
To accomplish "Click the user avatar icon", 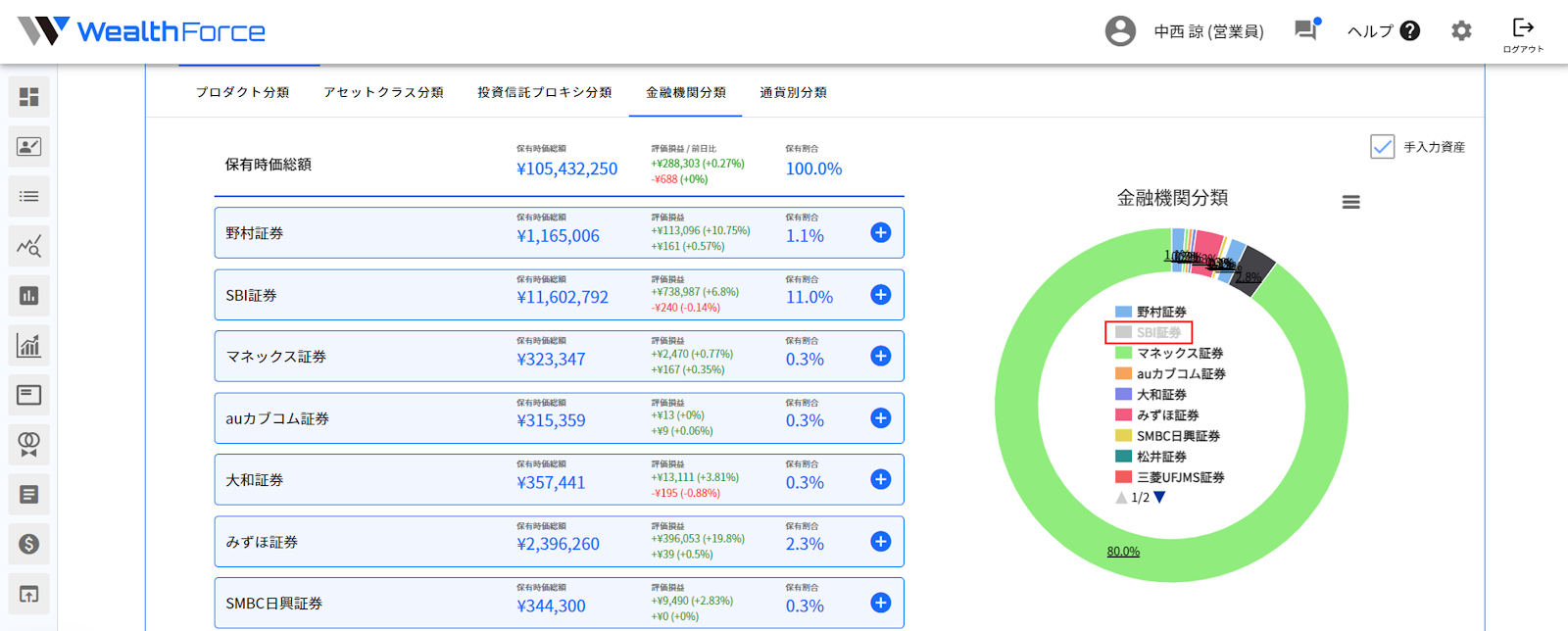I will point(1120,31).
